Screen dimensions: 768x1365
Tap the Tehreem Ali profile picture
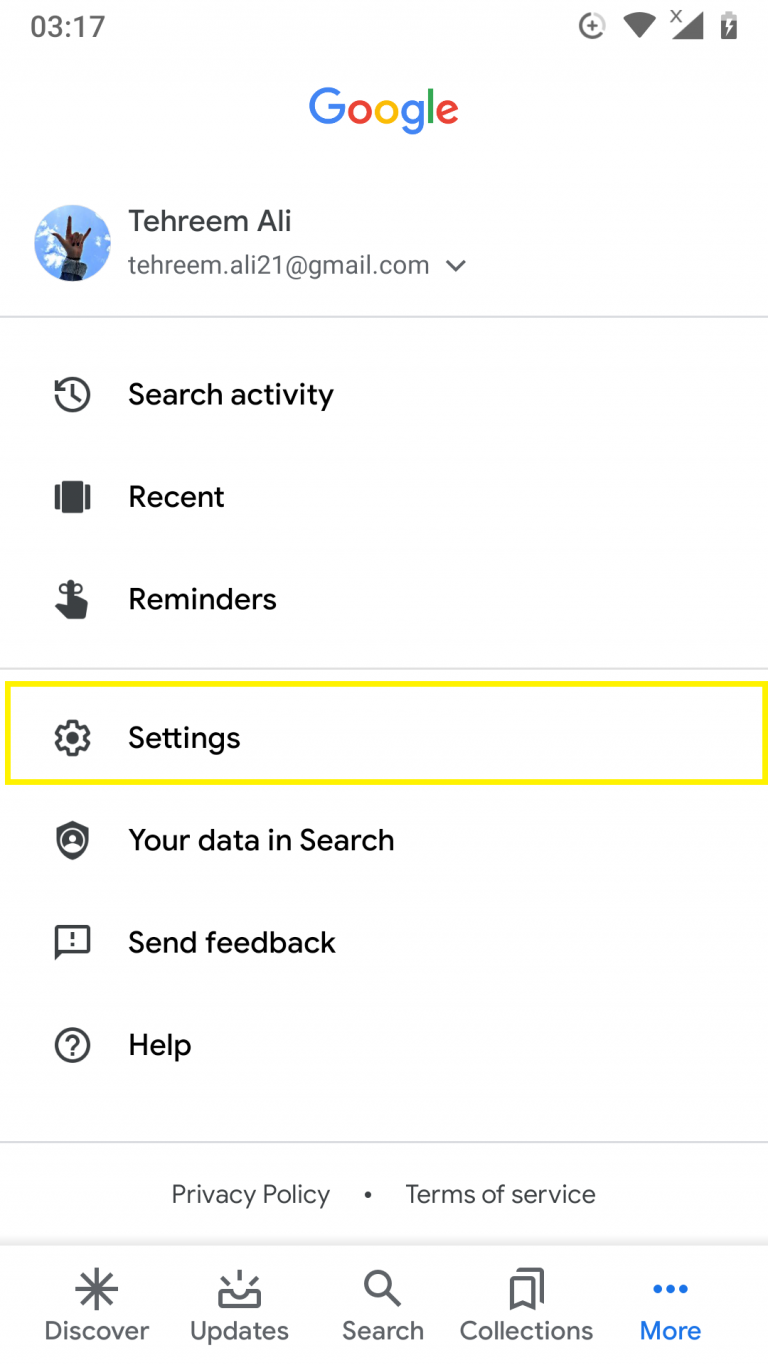point(72,243)
